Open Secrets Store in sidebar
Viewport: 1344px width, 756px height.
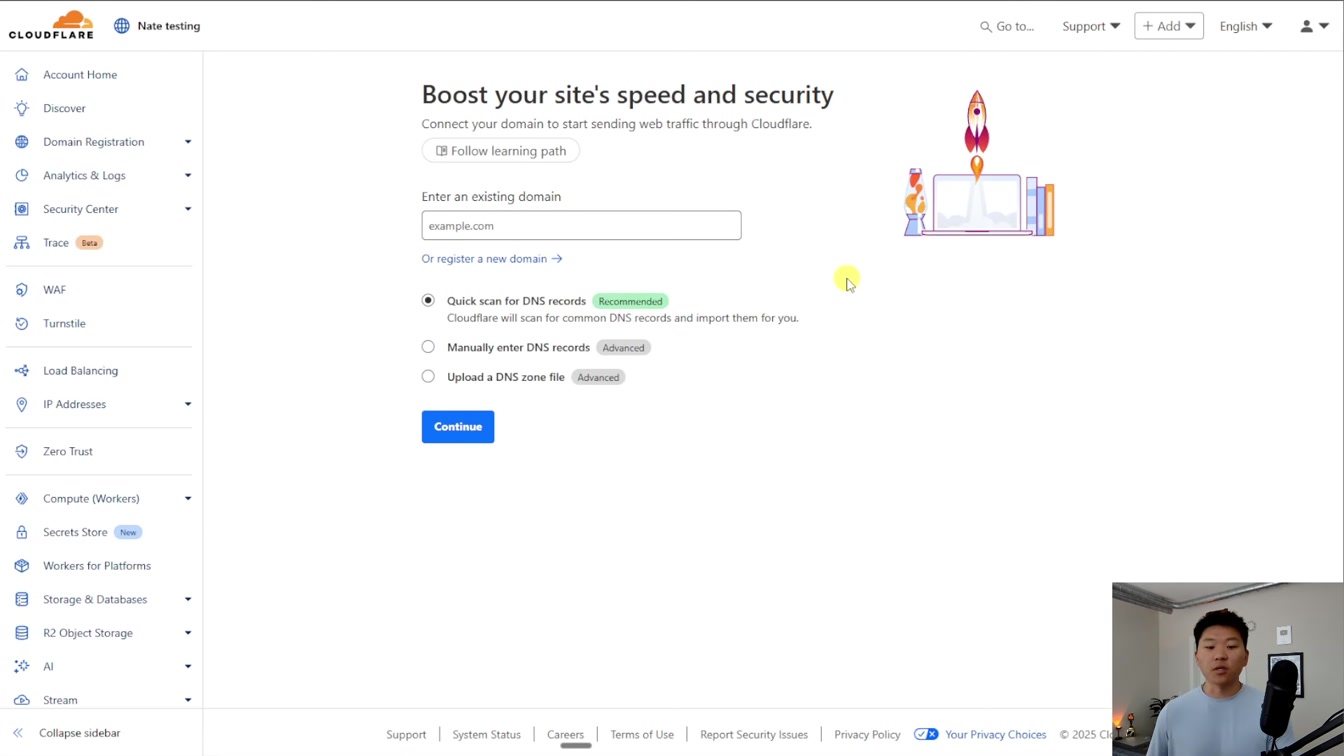click(75, 532)
